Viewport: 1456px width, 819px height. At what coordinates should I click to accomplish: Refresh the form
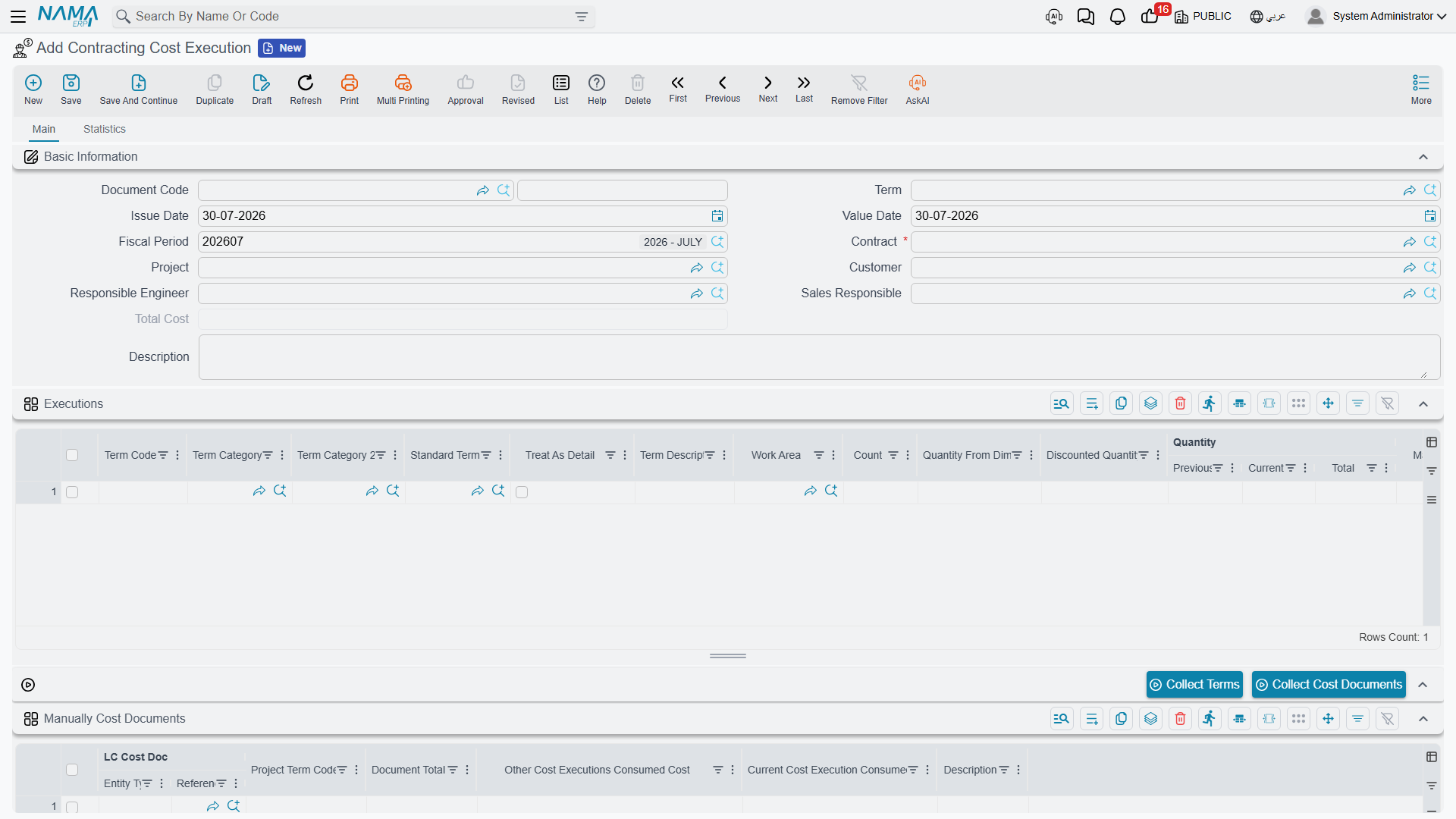(306, 89)
